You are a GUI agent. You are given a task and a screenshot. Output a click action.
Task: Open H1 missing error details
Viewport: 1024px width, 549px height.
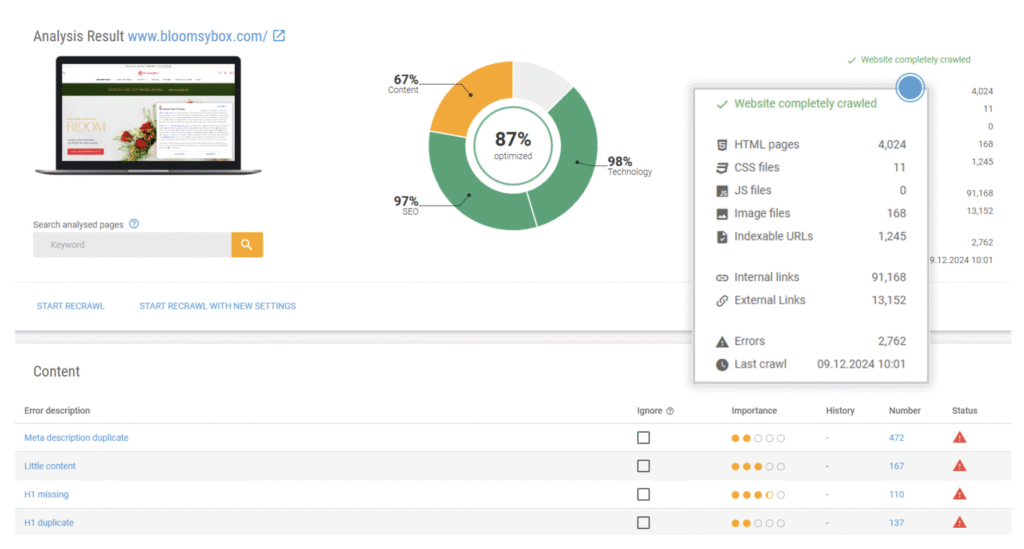pyautogui.click(x=46, y=494)
